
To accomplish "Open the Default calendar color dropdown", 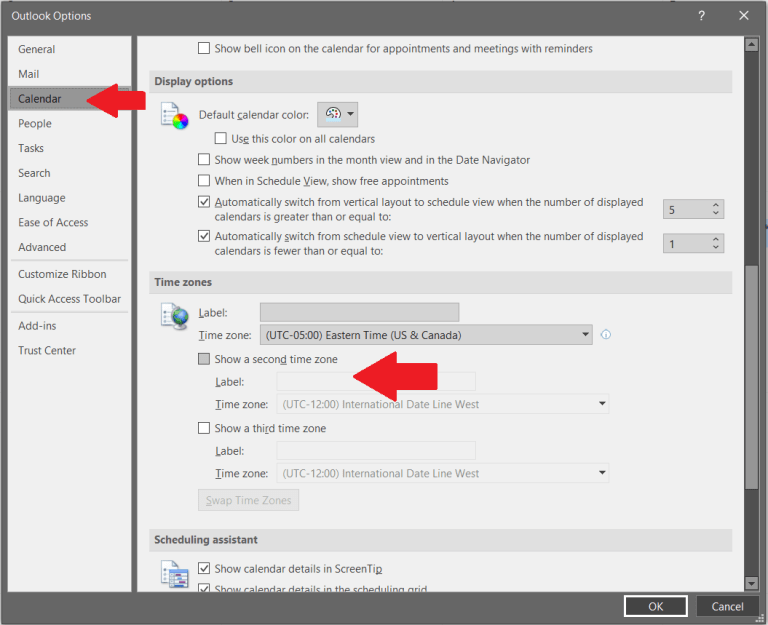I will [337, 115].
